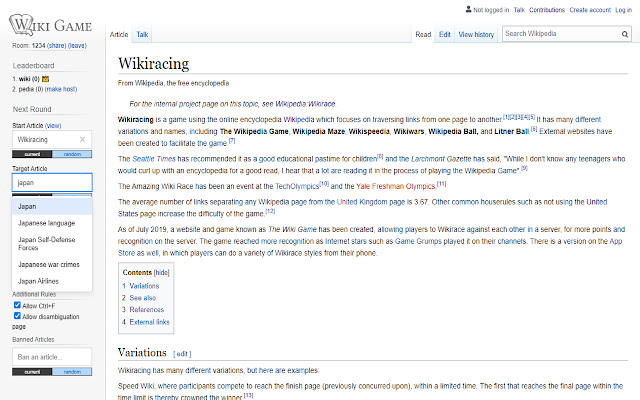
Task: Hide the Contents box
Action: coord(162,273)
